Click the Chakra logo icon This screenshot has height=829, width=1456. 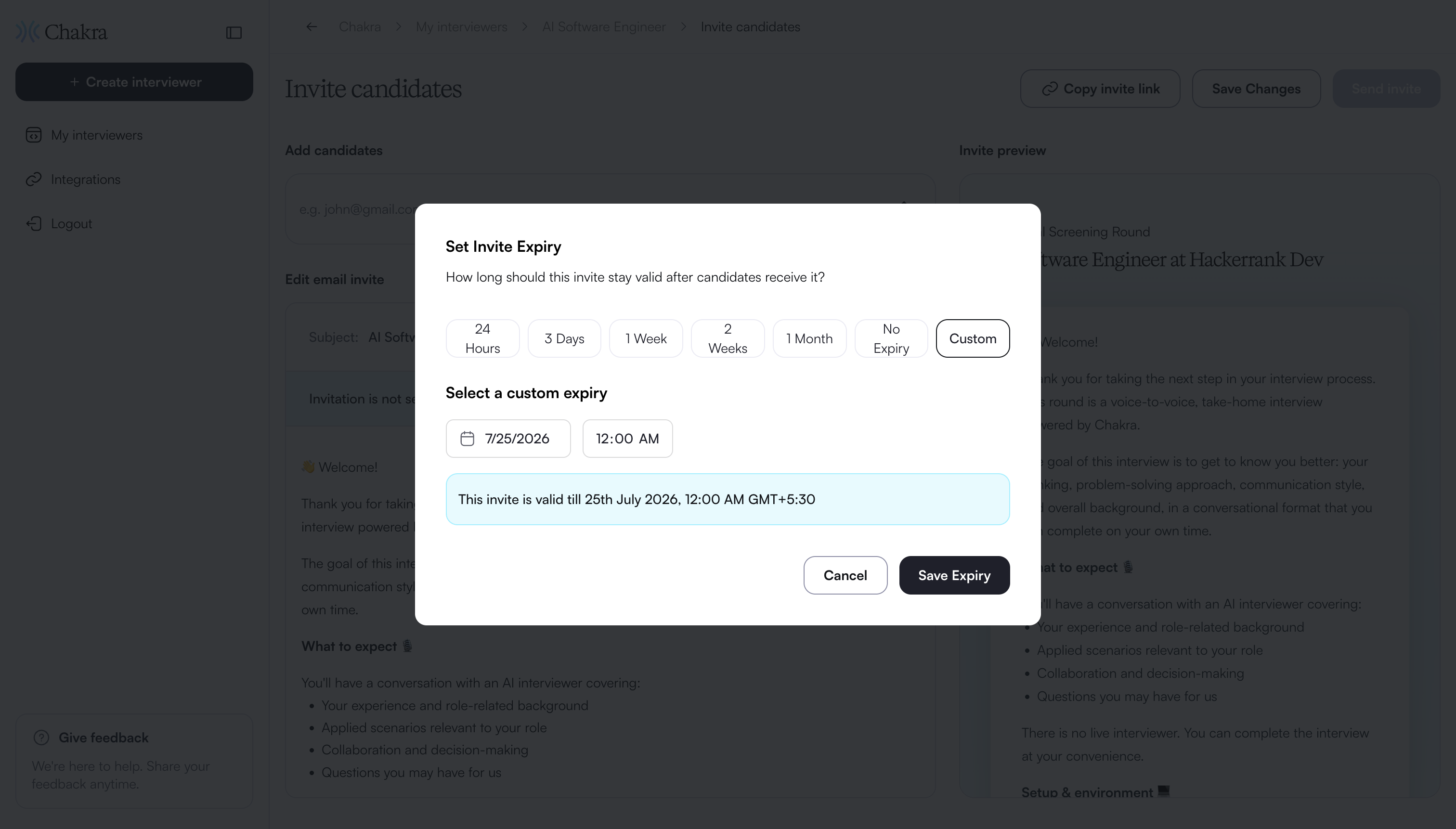[27, 32]
